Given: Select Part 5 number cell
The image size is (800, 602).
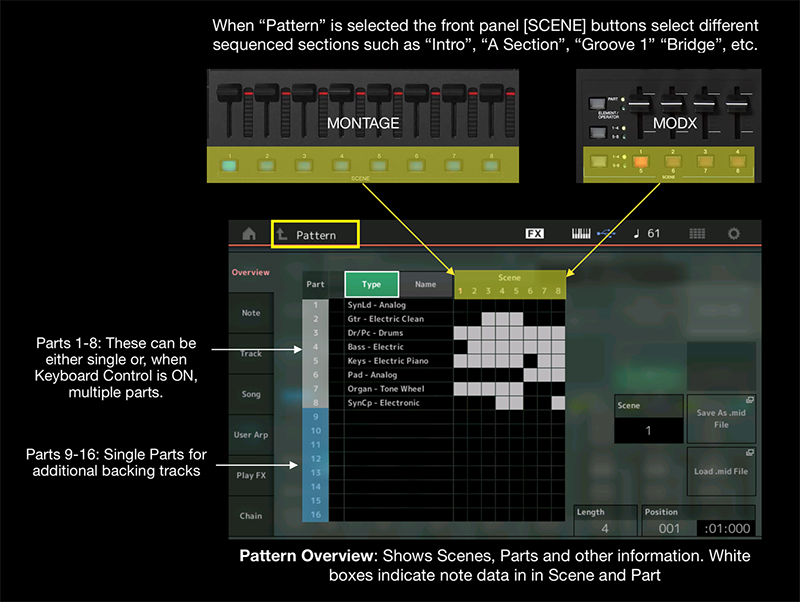Looking at the screenshot, I should point(315,361).
